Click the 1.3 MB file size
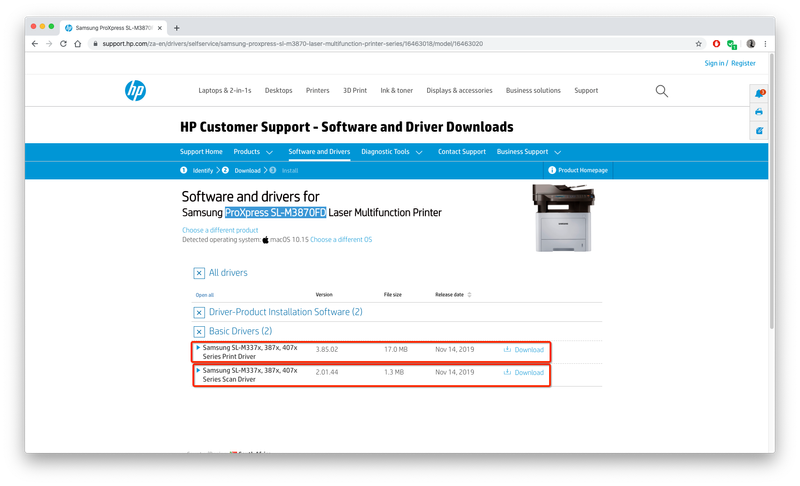Image resolution: width=800 pixels, height=486 pixels. [394, 372]
